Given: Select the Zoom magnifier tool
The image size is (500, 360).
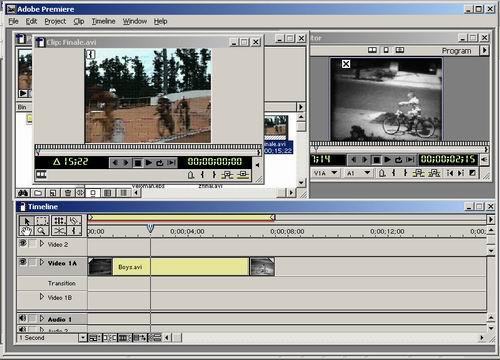Looking at the screenshot, I should click(42, 231).
